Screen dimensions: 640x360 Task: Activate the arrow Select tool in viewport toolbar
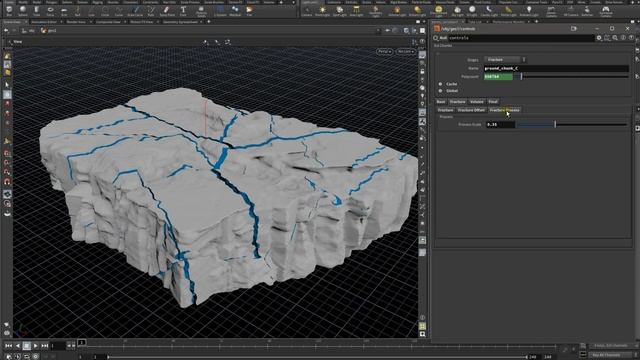click(7, 85)
